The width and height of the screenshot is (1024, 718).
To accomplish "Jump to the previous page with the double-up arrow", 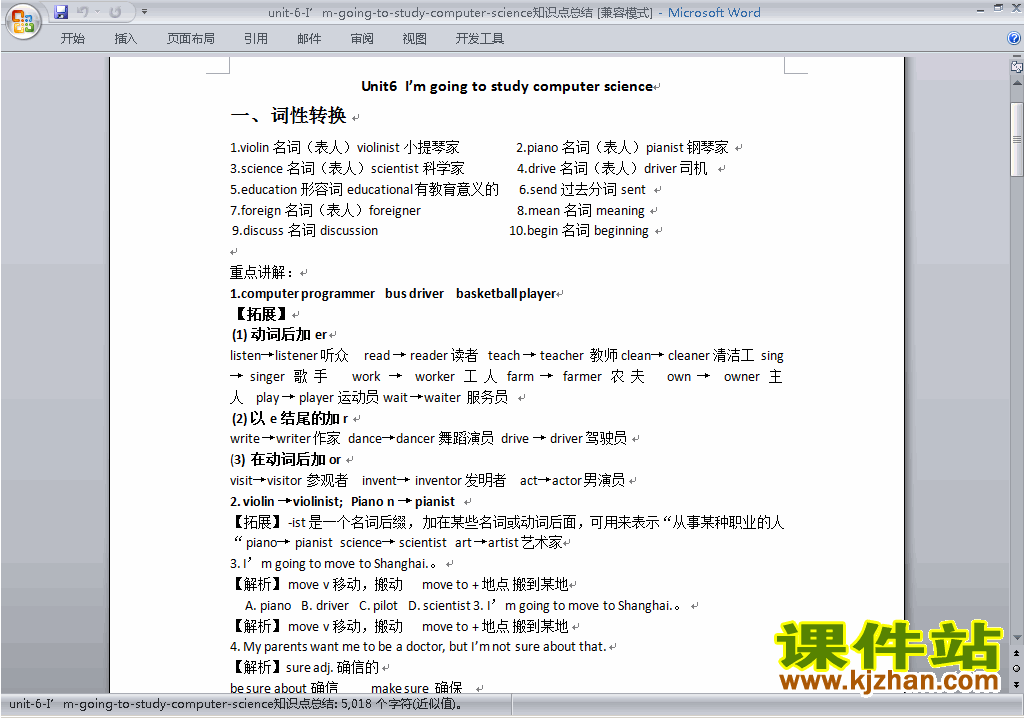I will pos(1016,653).
